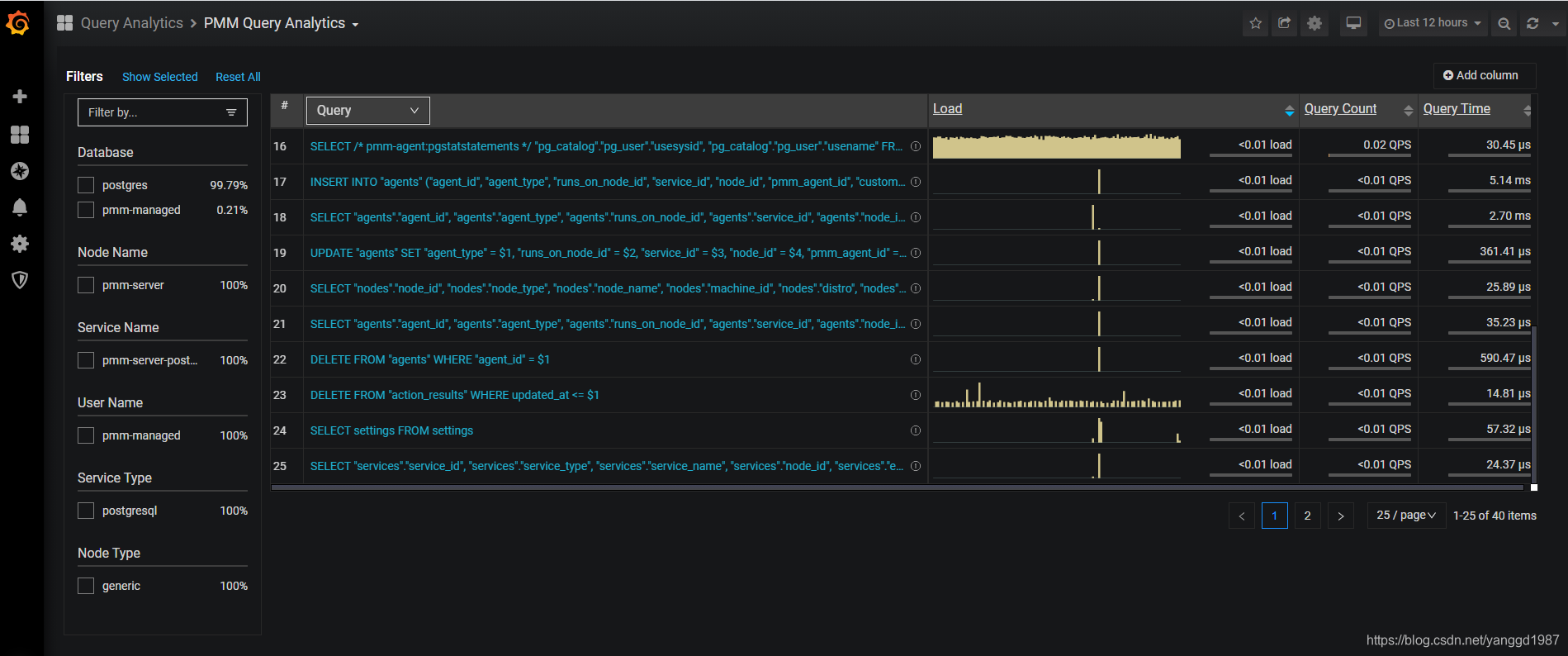Zoom out time range magnifier
Viewport: 1568px width, 656px height.
(1504, 24)
